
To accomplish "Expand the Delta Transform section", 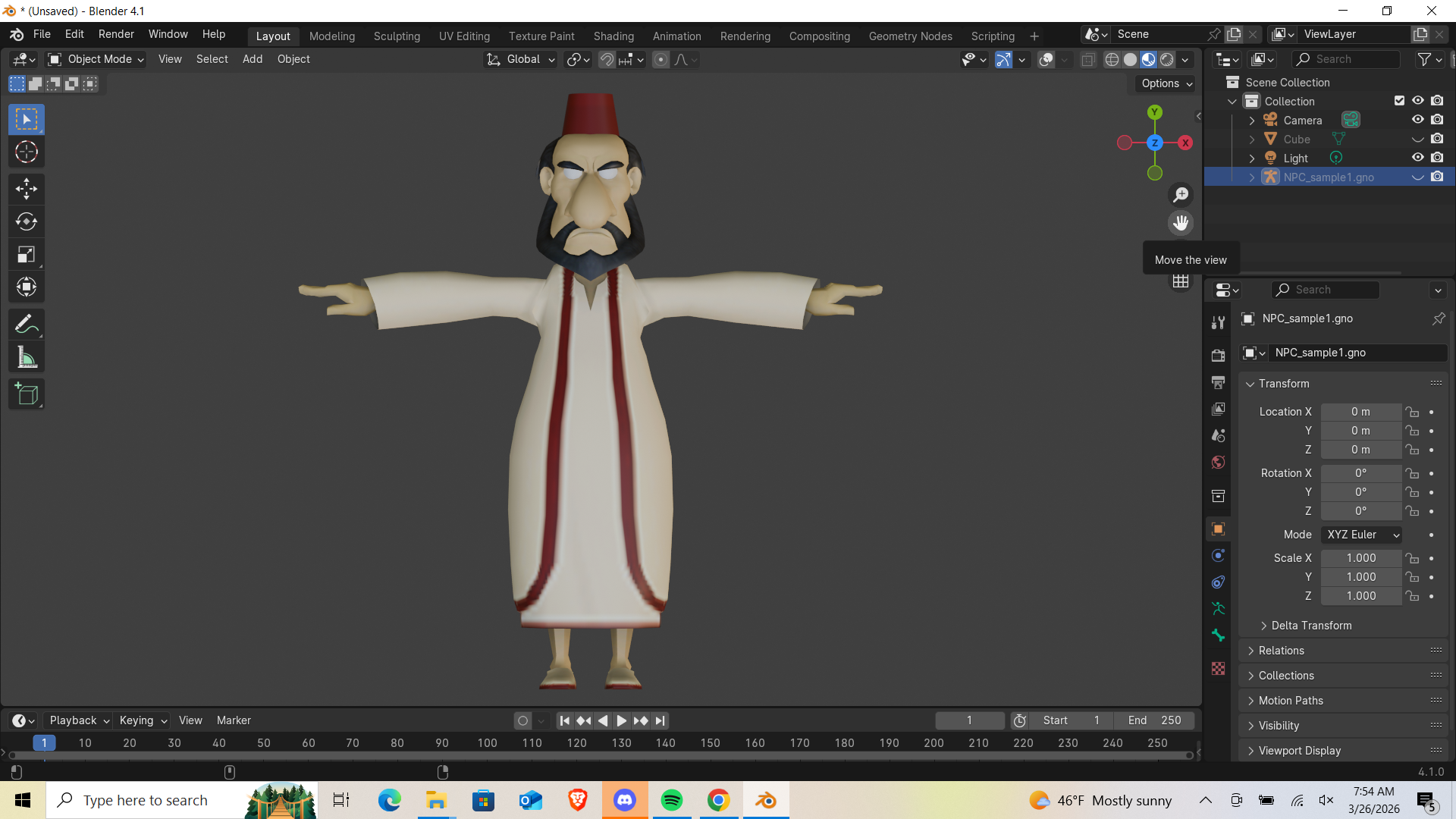I will tap(1310, 626).
